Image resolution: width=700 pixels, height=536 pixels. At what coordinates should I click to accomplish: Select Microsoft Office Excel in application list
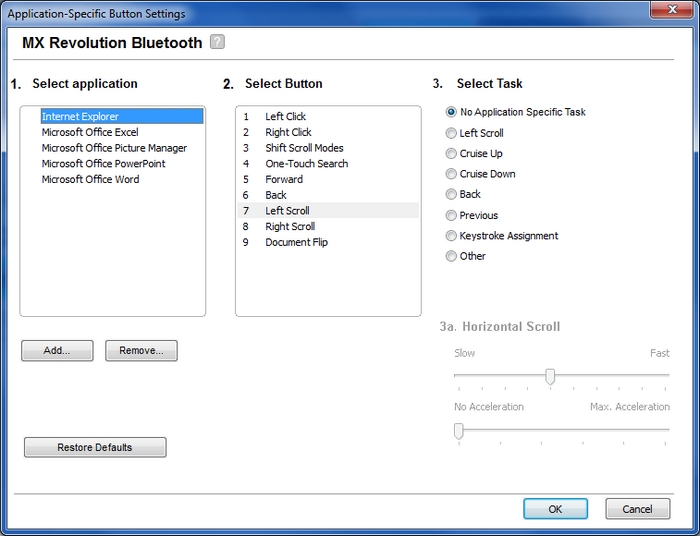click(90, 132)
